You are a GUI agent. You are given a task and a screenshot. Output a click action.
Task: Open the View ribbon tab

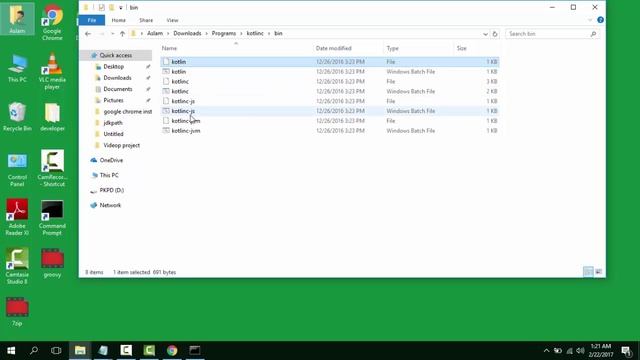click(172, 20)
